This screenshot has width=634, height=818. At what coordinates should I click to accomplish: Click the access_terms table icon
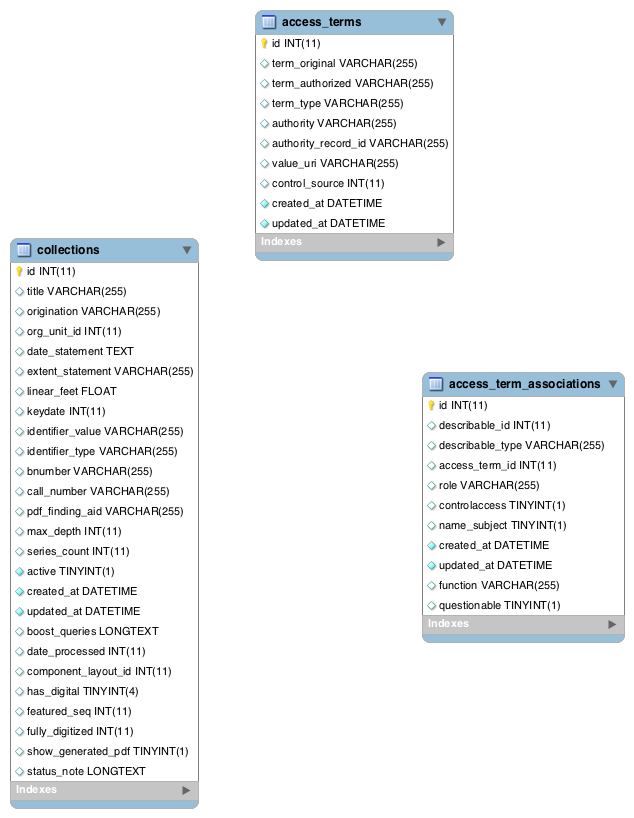pos(268,22)
